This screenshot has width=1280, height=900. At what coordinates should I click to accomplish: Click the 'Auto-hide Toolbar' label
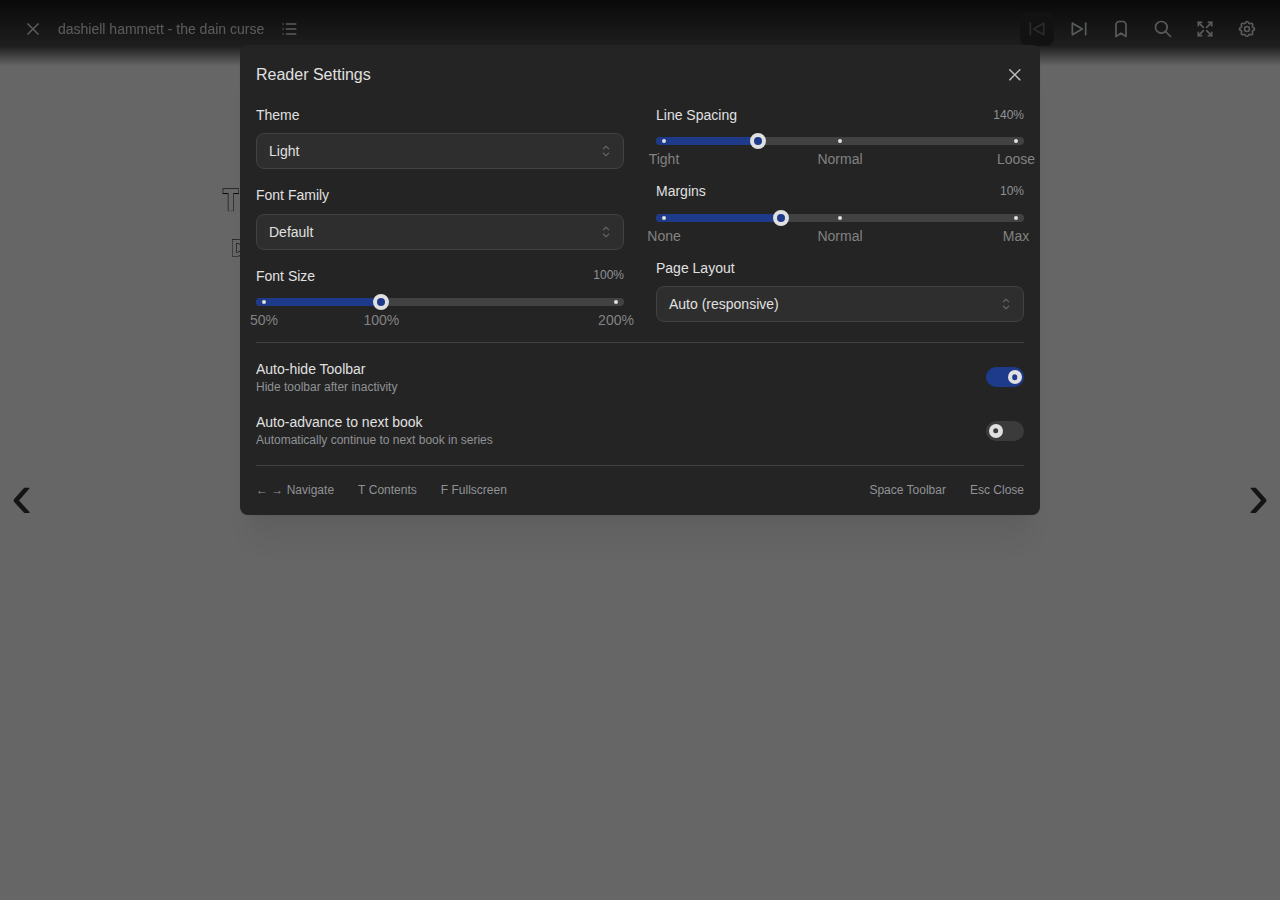tap(311, 369)
